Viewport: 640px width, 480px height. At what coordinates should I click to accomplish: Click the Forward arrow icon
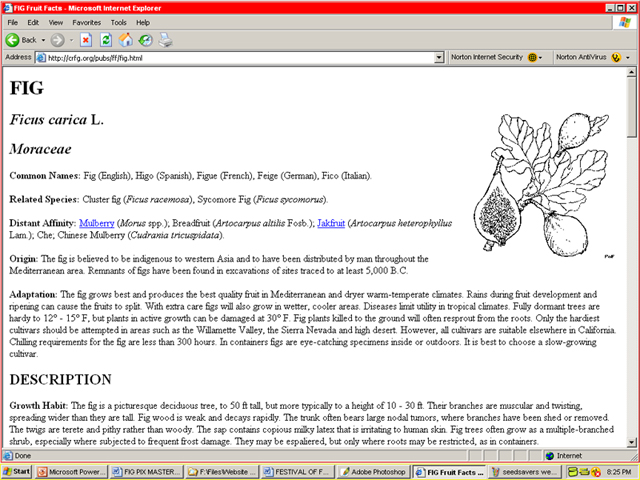point(58,40)
